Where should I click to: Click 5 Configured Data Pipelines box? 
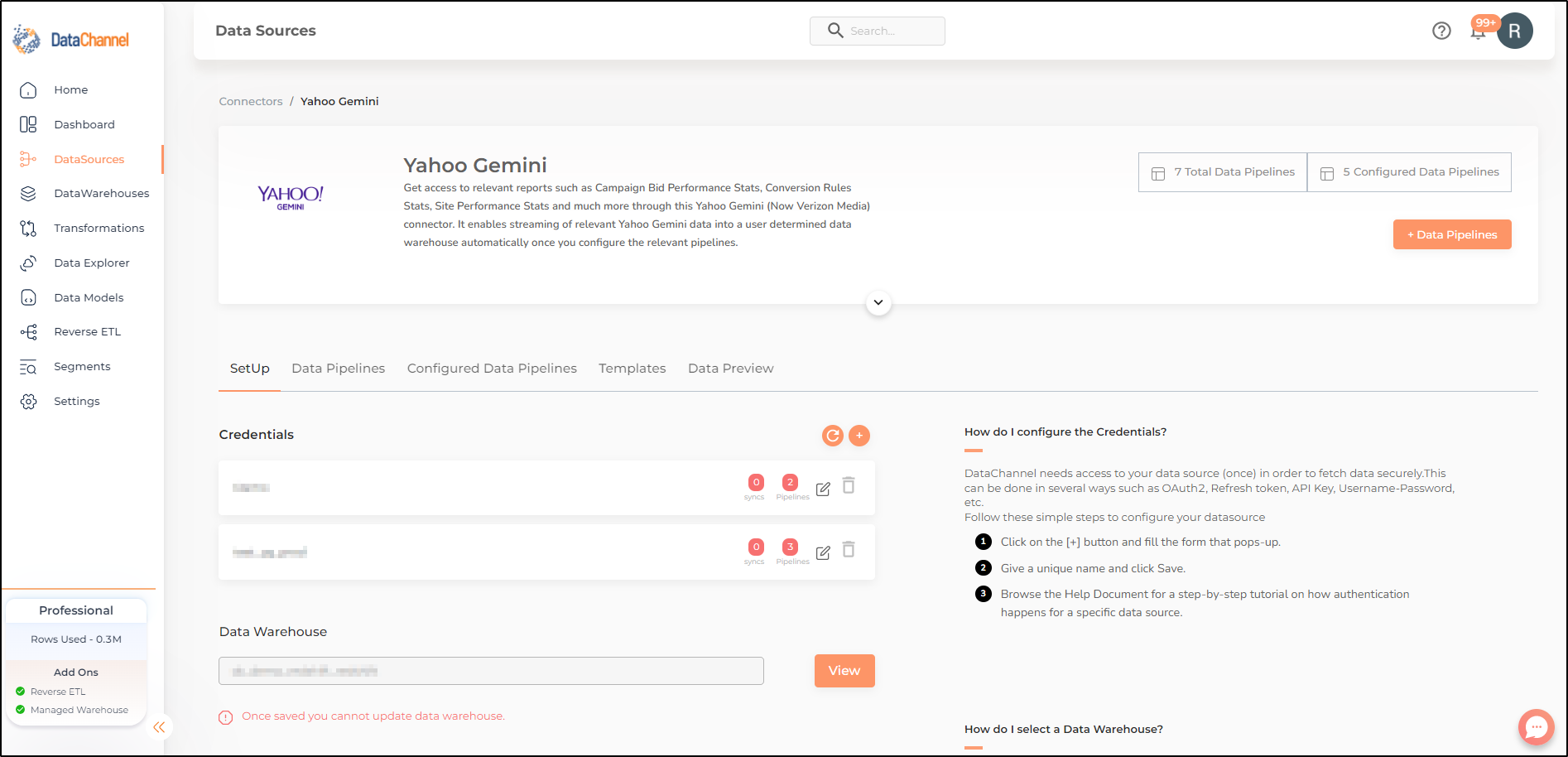point(1409,172)
